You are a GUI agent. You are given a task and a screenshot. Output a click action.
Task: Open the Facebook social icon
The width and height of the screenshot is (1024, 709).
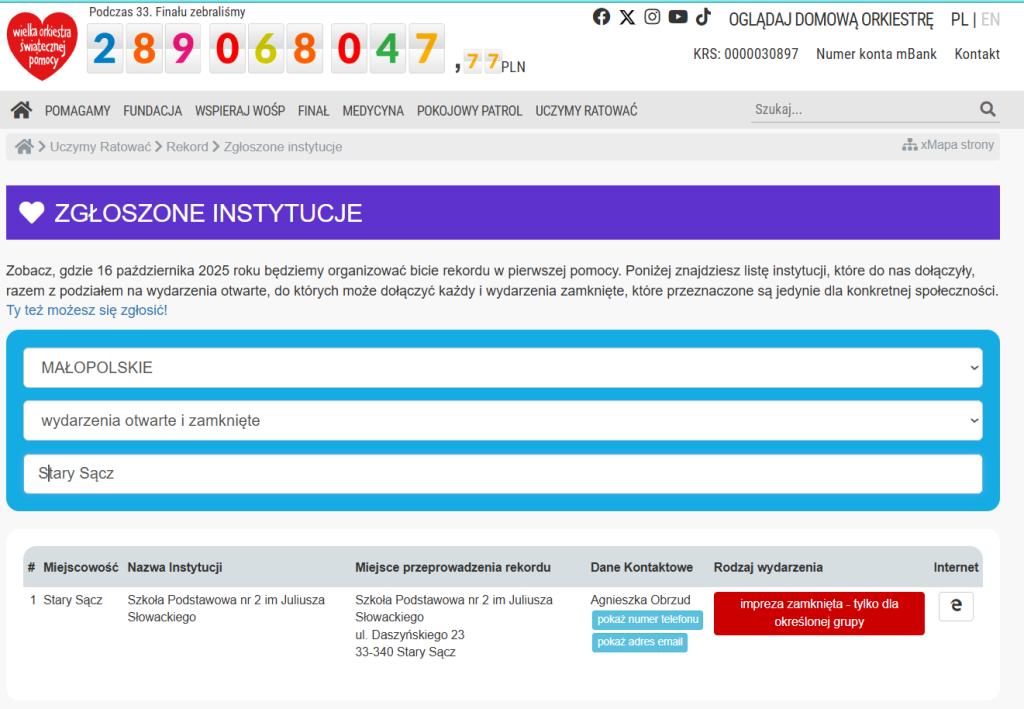[601, 17]
